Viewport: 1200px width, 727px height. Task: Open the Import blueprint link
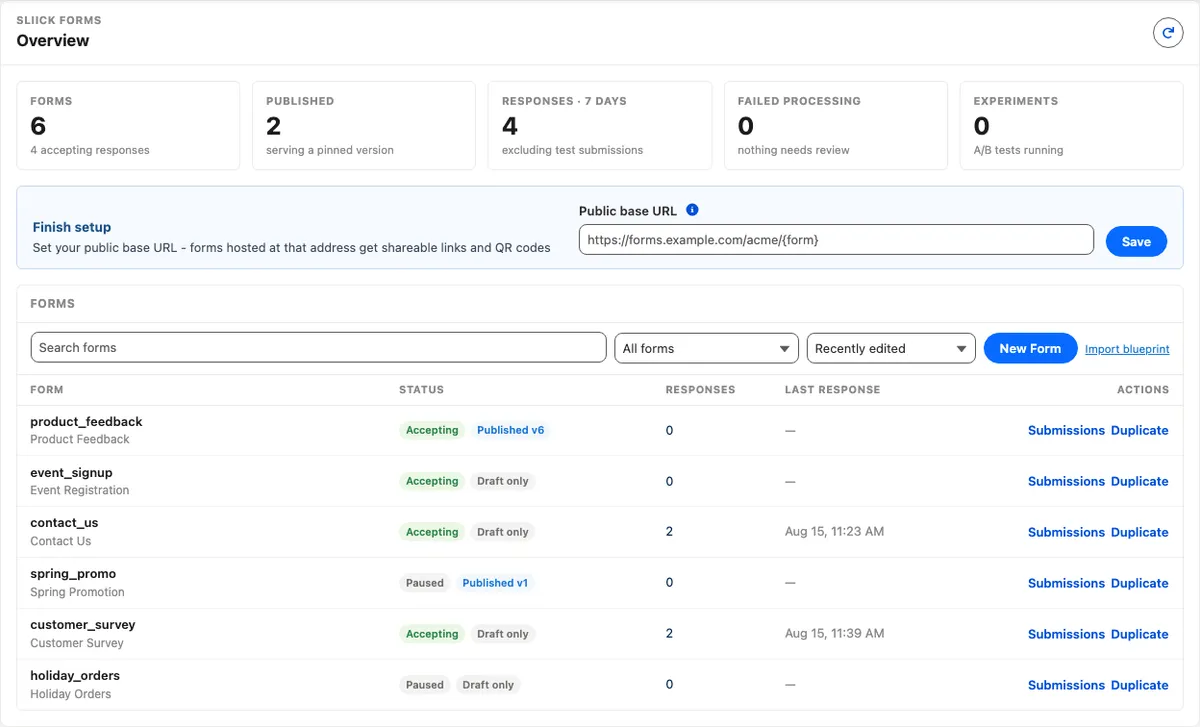point(1127,349)
